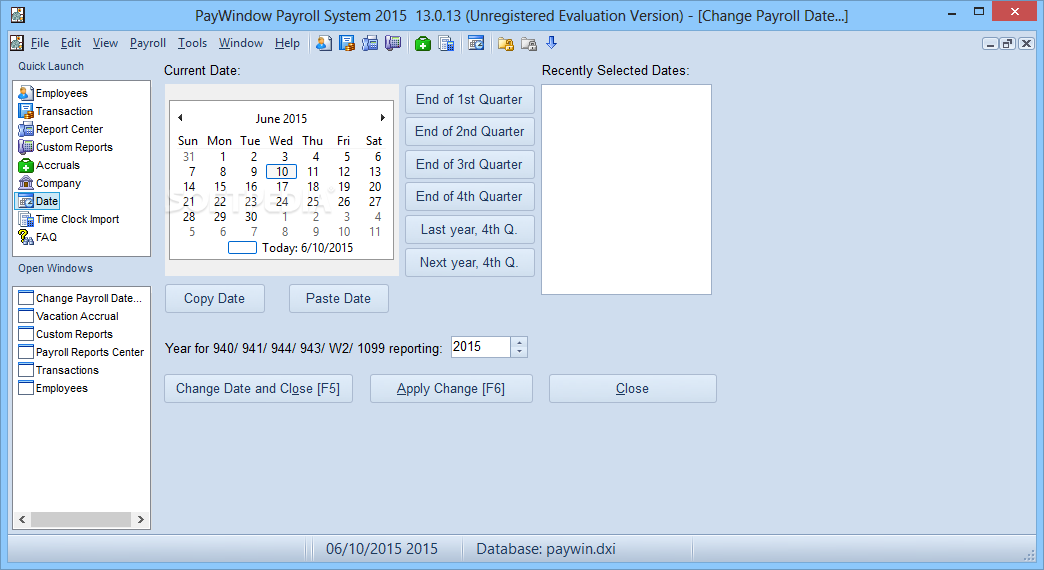Click End of 3rd Quarter button
Image resolution: width=1044 pixels, height=570 pixels.
[469, 164]
